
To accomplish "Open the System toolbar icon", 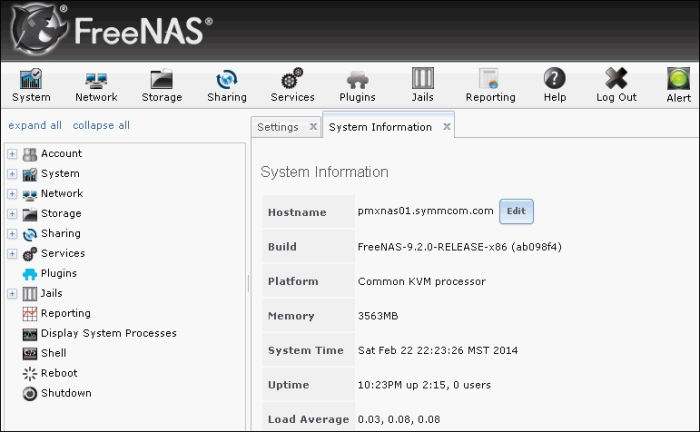I will (31, 80).
